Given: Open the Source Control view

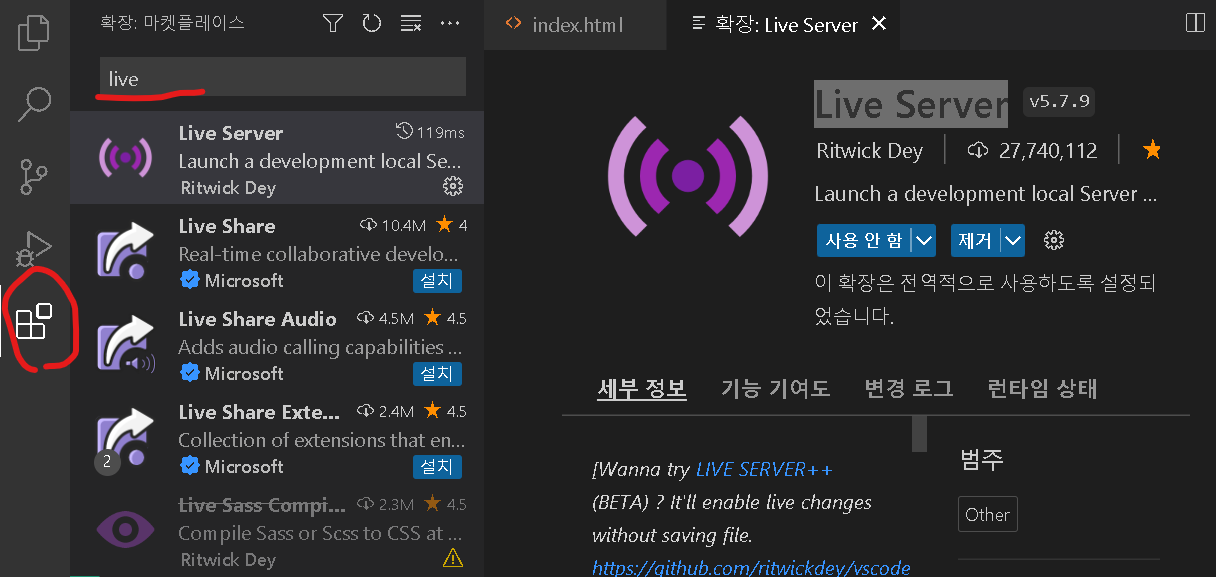Looking at the screenshot, I should point(34,175).
